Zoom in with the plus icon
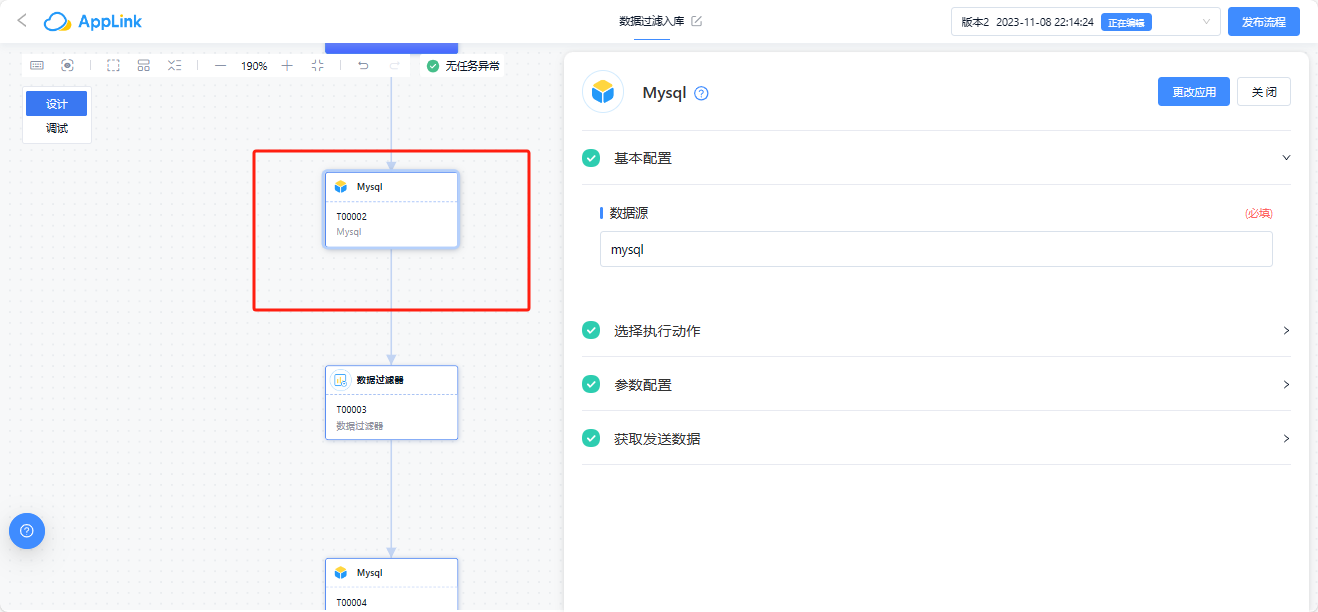The height and width of the screenshot is (612, 1318). click(287, 65)
